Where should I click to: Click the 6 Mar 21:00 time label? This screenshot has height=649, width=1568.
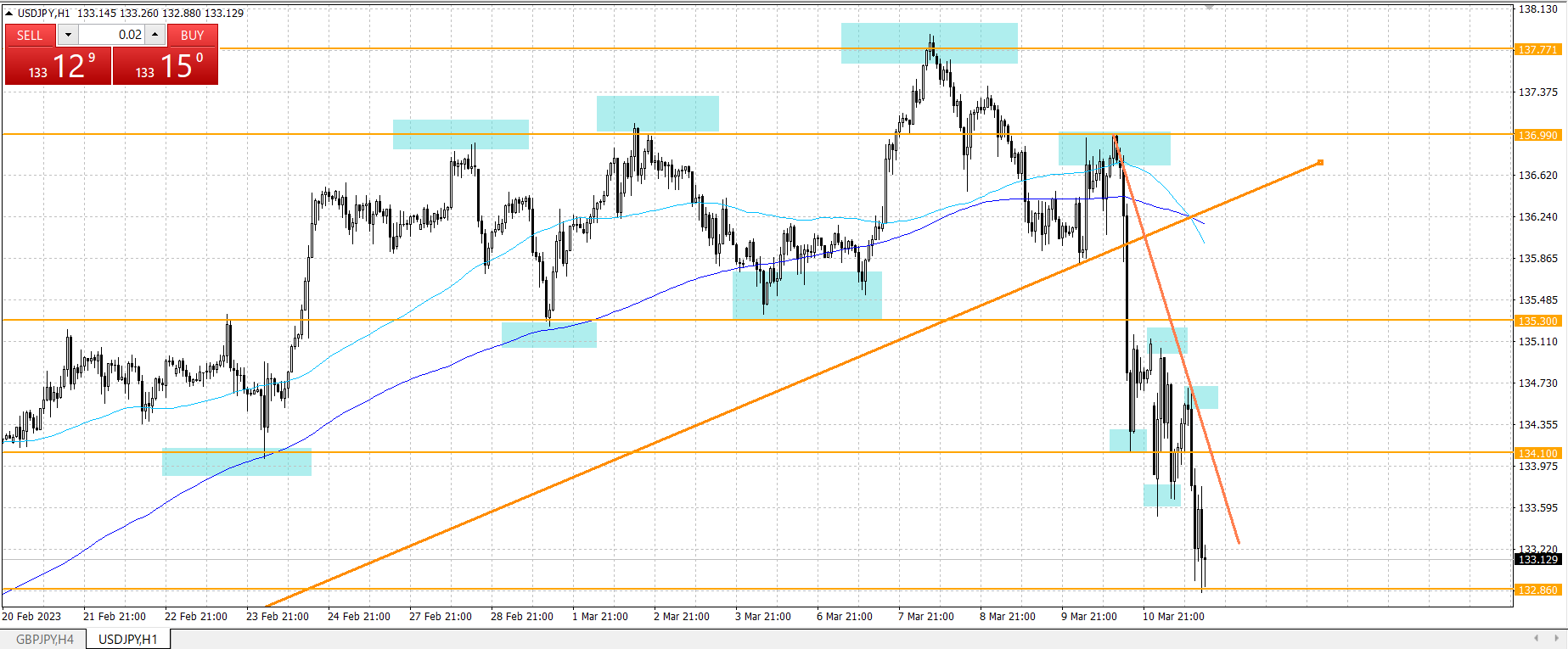click(845, 617)
